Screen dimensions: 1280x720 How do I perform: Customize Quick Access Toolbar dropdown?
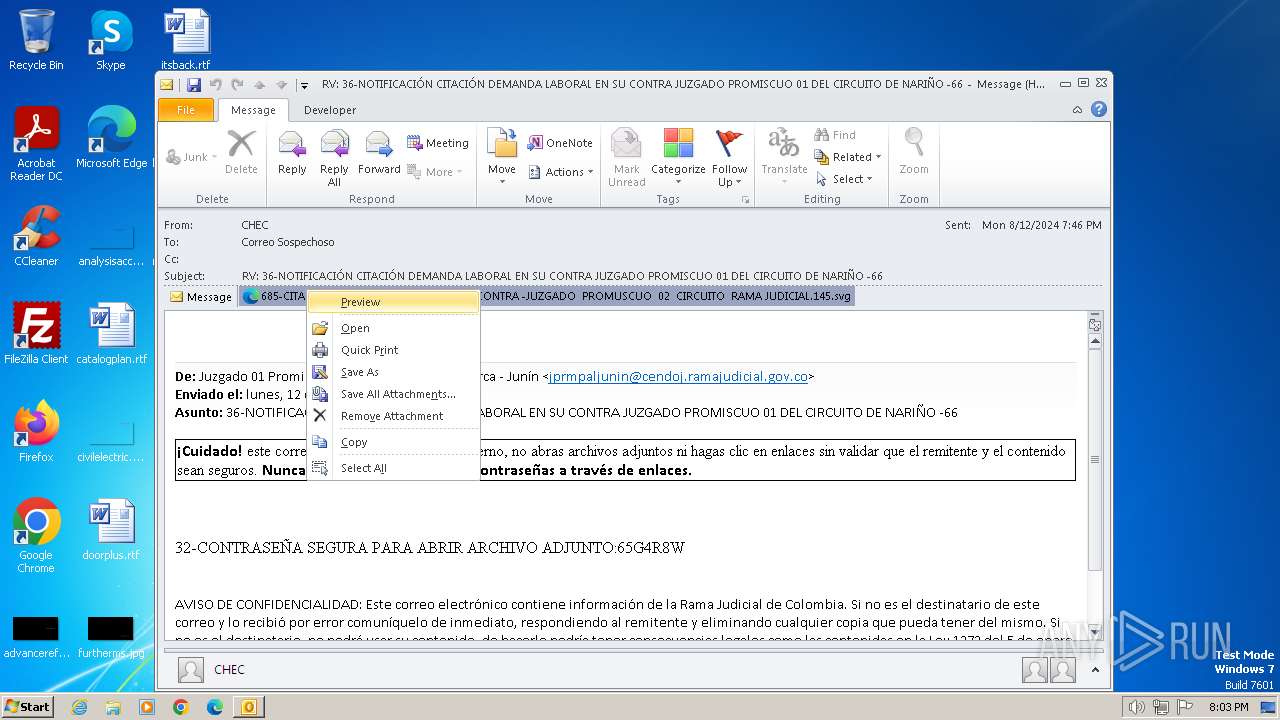coord(304,85)
